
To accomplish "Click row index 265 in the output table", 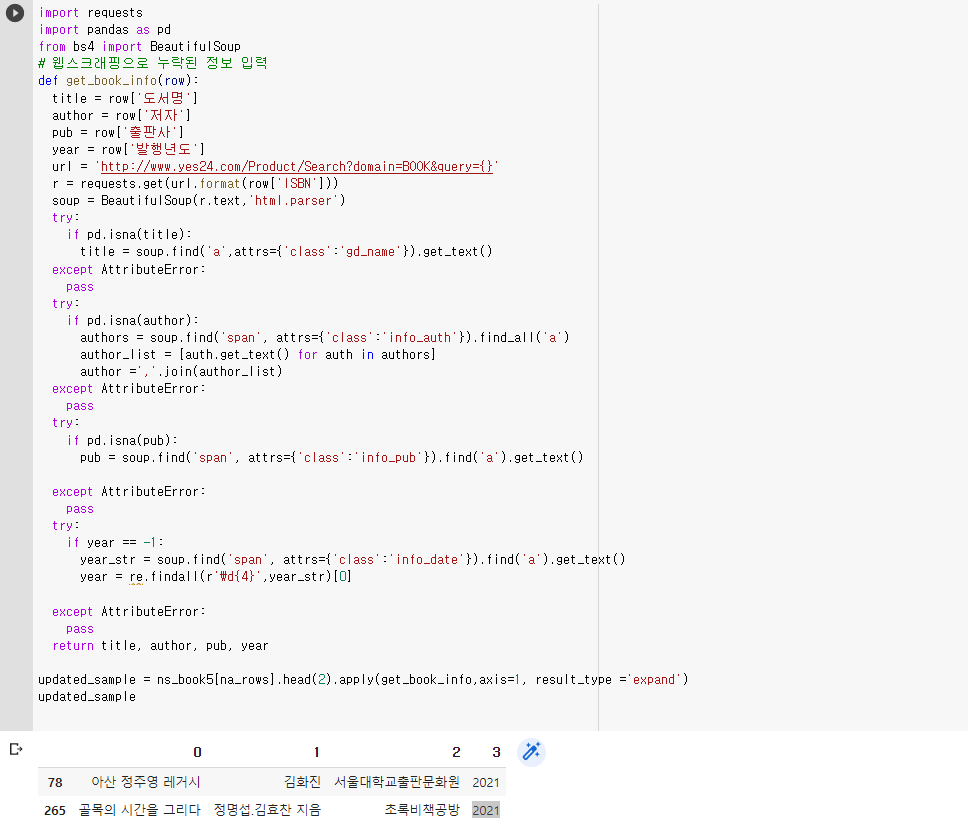I will pyautogui.click(x=55, y=810).
